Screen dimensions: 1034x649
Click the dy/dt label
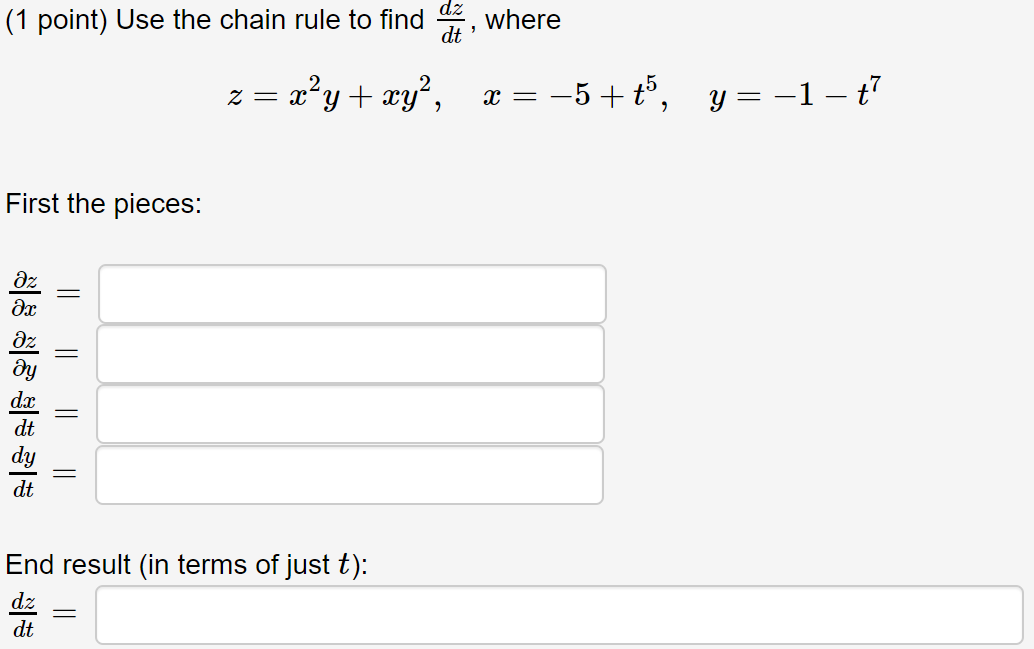pyautogui.click(x=23, y=474)
